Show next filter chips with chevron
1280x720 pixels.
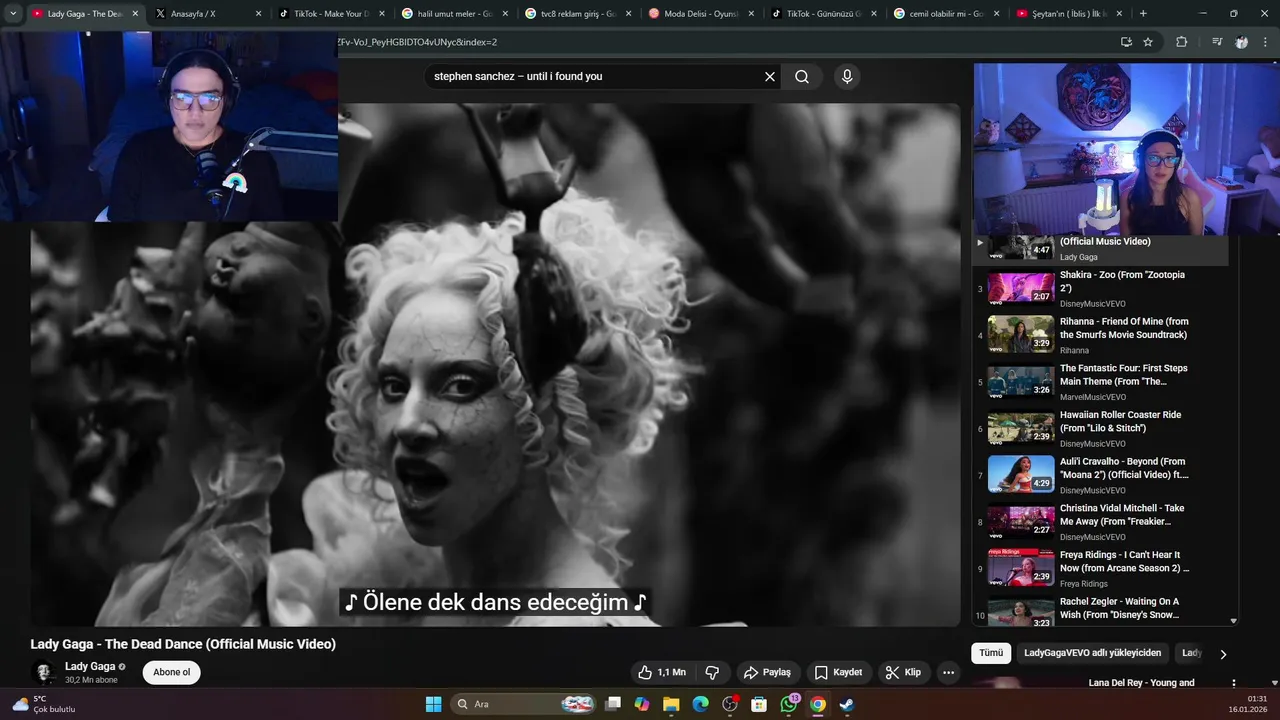coord(1222,654)
